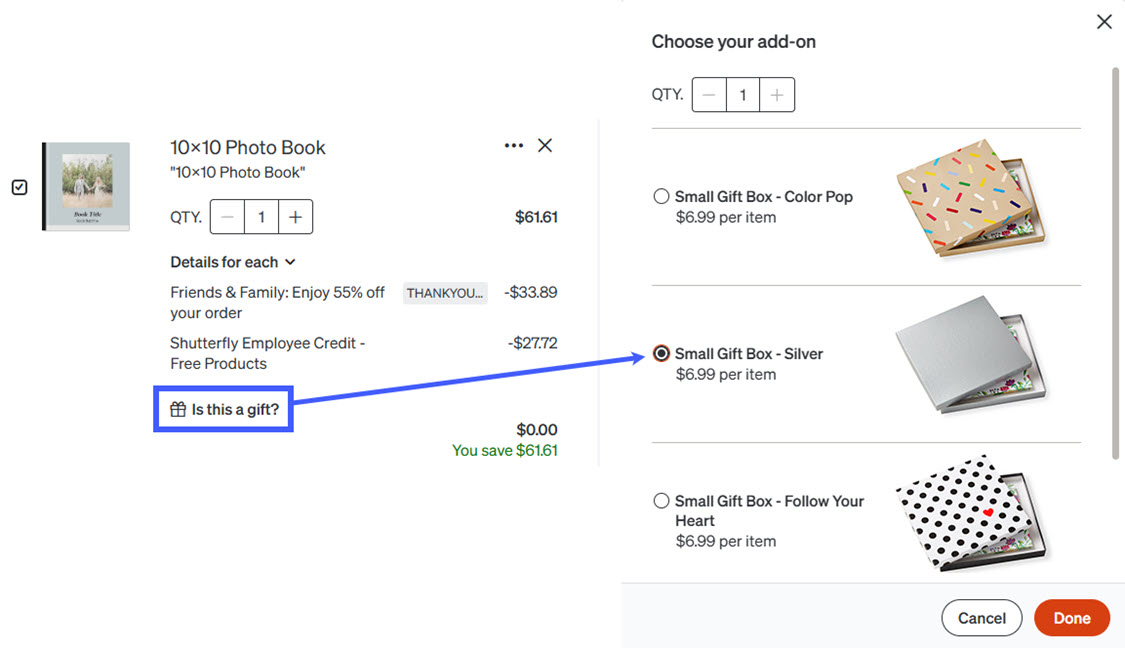Increase the photo book quantity with the plus button

[x=296, y=217]
